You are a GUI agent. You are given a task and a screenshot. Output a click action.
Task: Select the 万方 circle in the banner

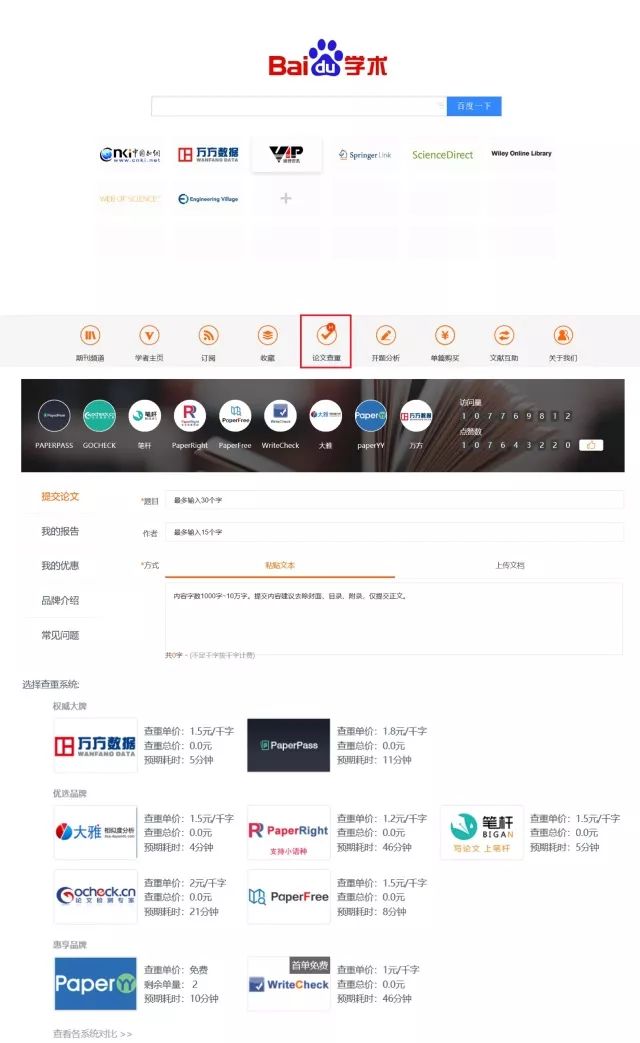click(x=416, y=416)
